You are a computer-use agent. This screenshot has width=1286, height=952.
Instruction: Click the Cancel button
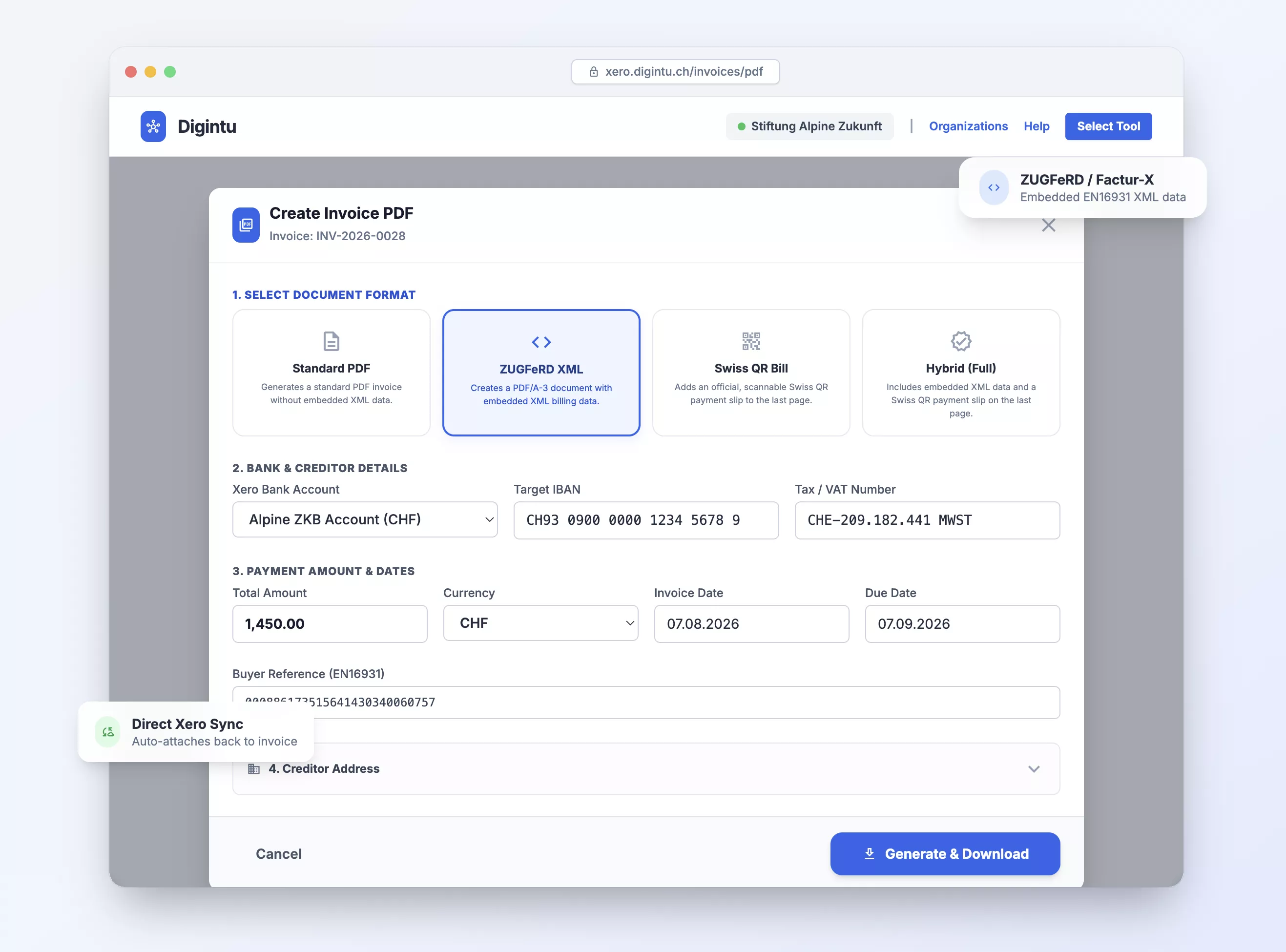pyautogui.click(x=278, y=853)
